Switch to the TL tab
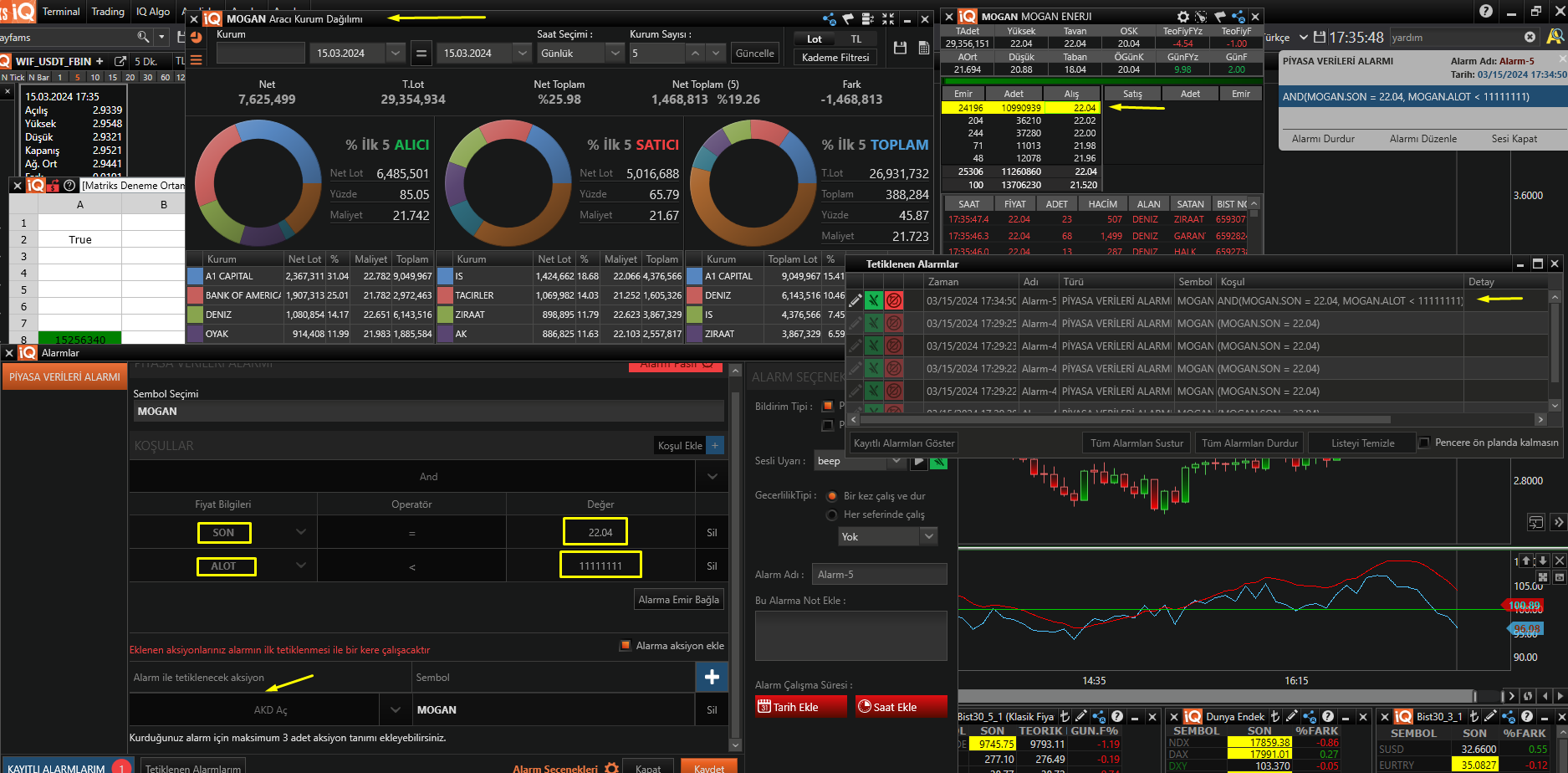 point(856,39)
